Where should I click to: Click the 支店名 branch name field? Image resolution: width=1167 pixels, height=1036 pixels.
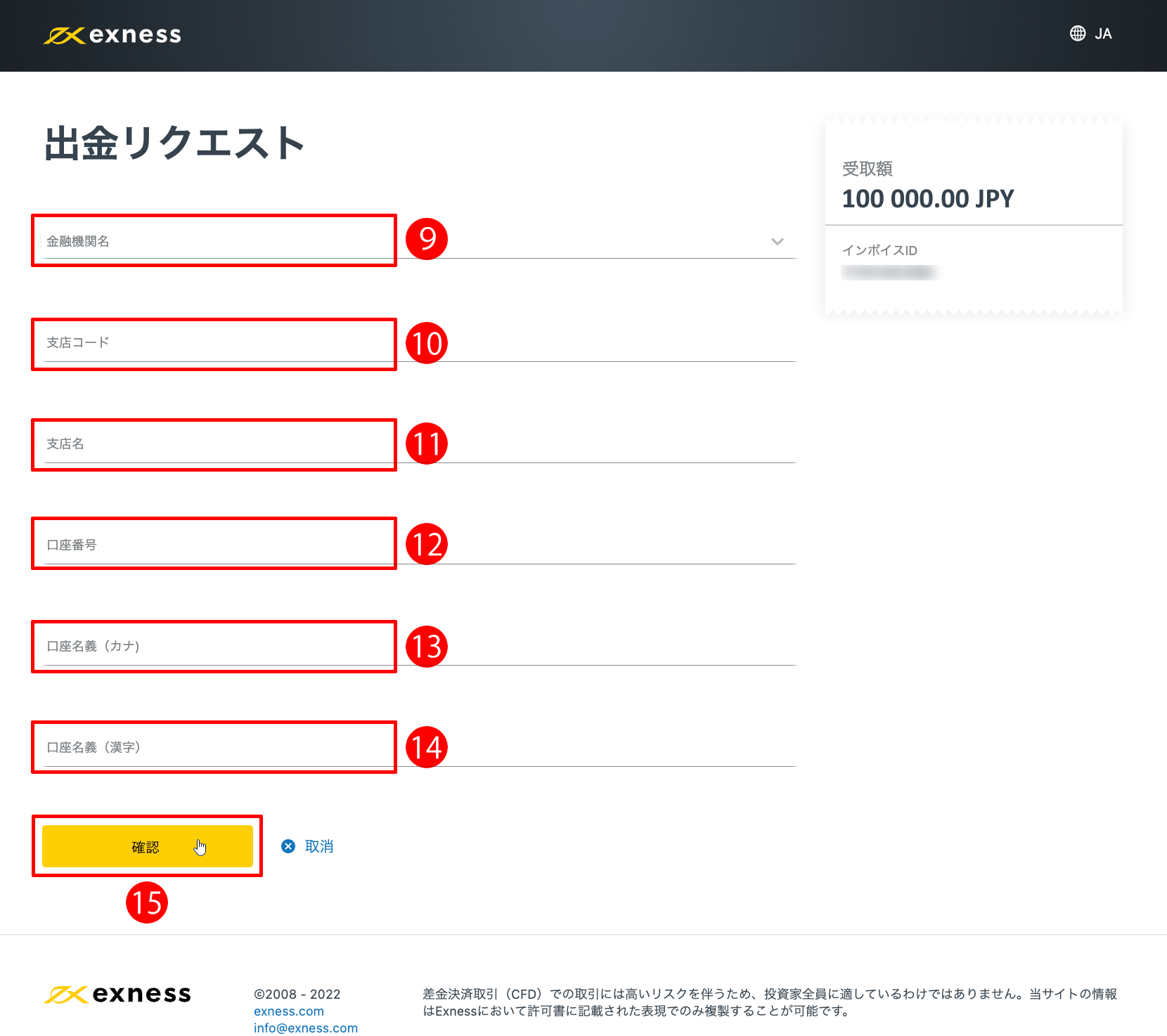211,444
